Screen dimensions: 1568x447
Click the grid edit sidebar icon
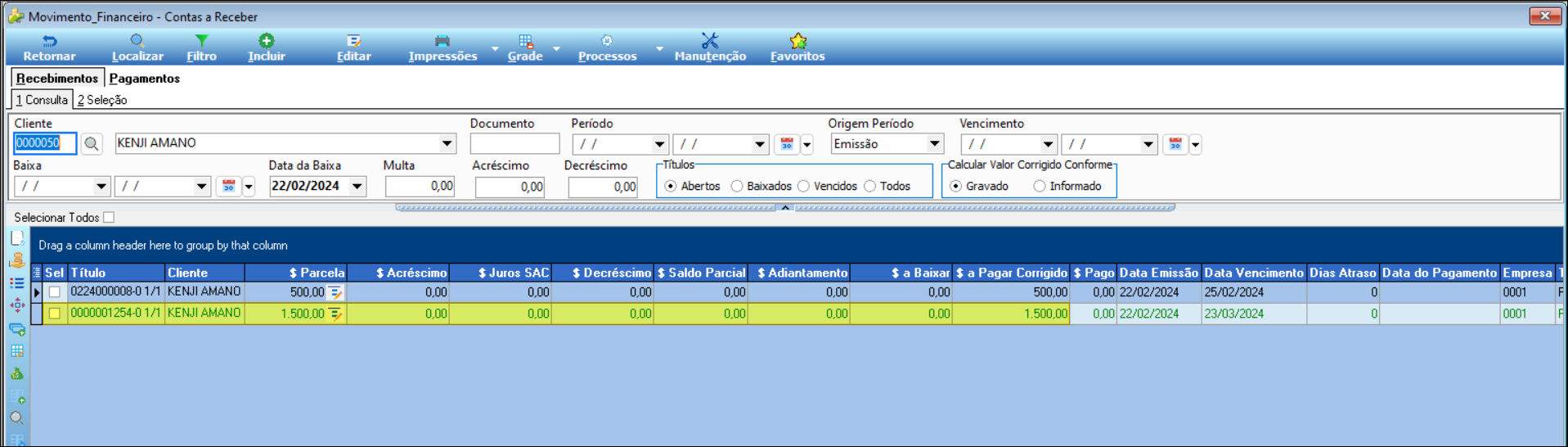17,351
